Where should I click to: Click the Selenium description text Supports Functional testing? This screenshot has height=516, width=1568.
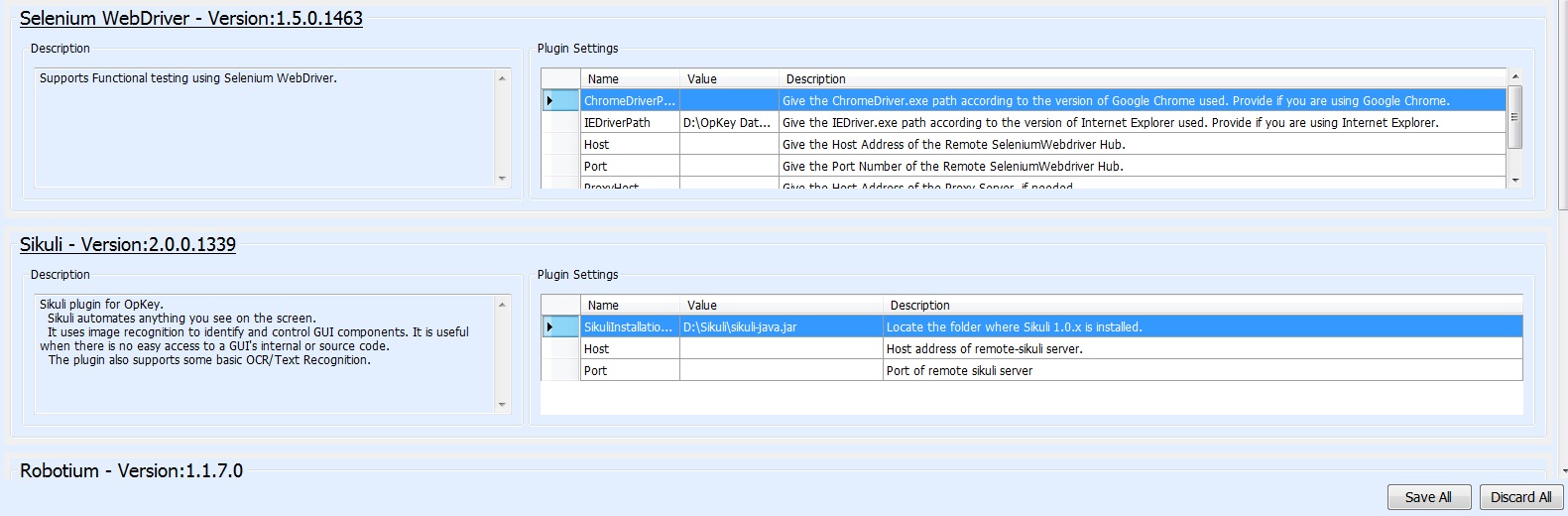(188, 77)
